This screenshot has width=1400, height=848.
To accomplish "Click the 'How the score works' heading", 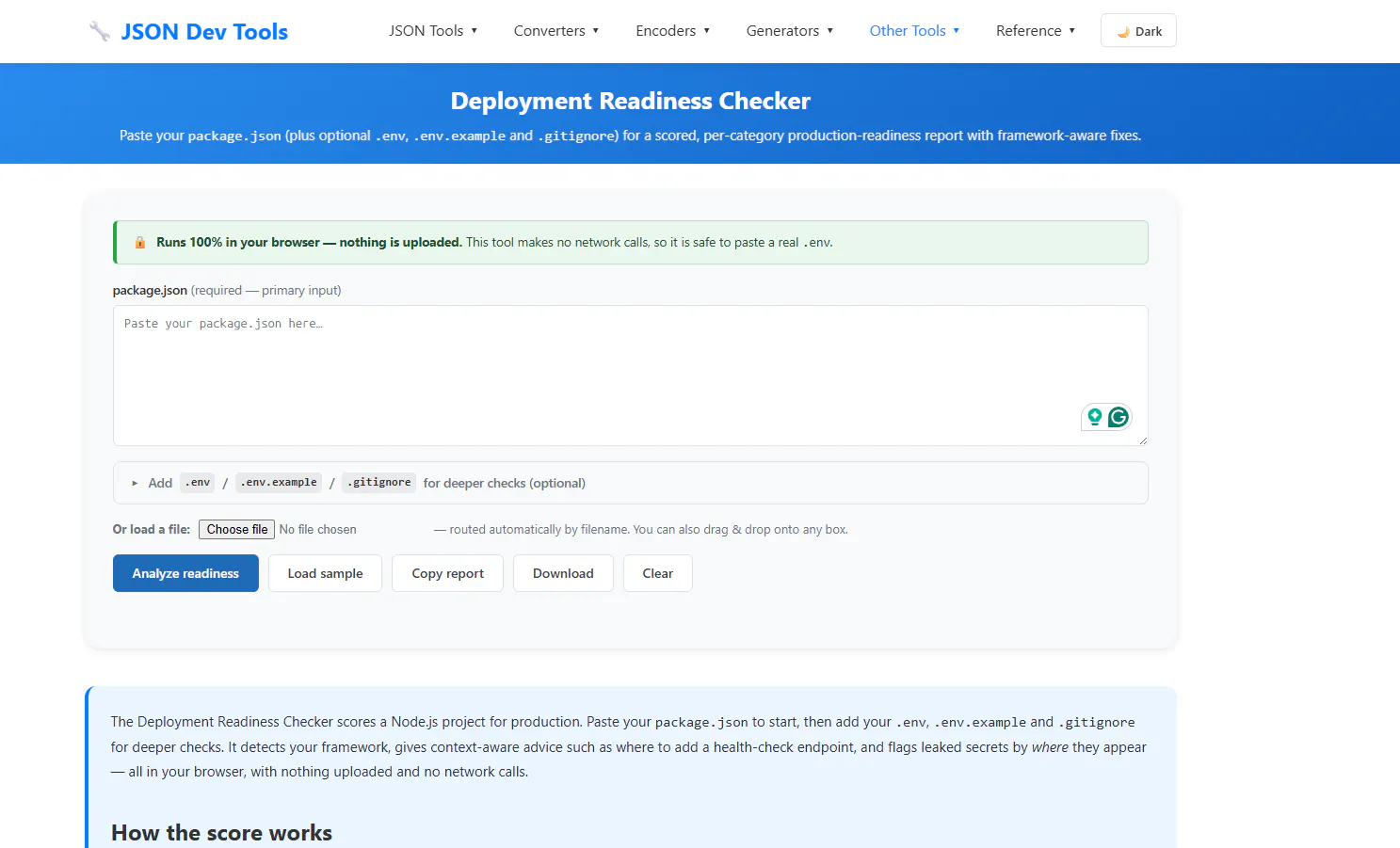I will pos(221,833).
